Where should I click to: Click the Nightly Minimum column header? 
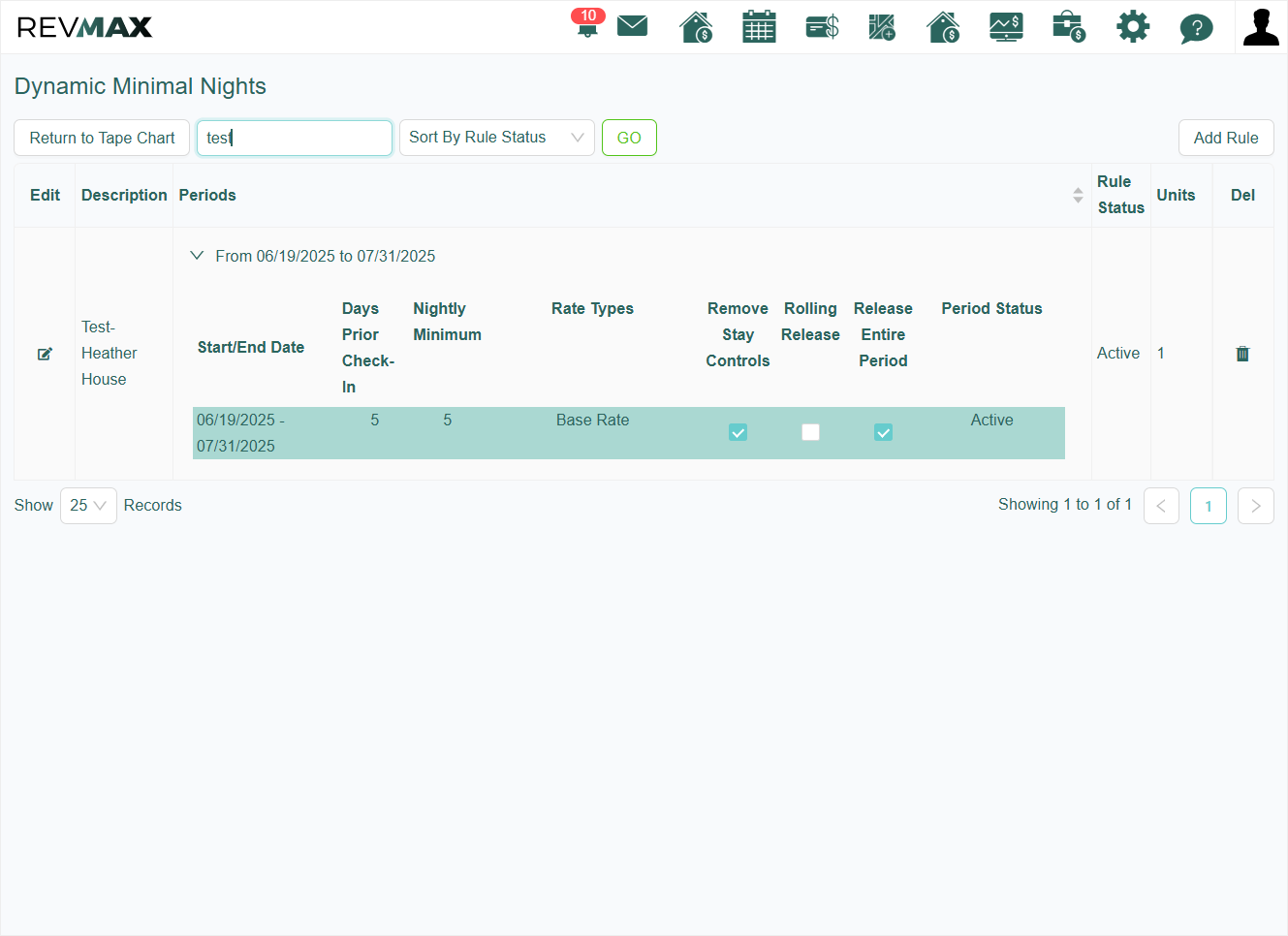pos(447,322)
